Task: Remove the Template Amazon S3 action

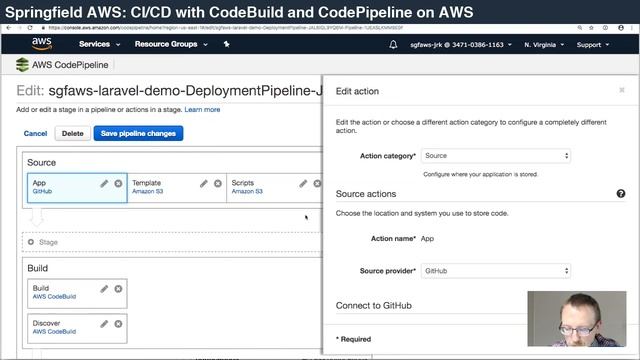Action: click(x=218, y=184)
